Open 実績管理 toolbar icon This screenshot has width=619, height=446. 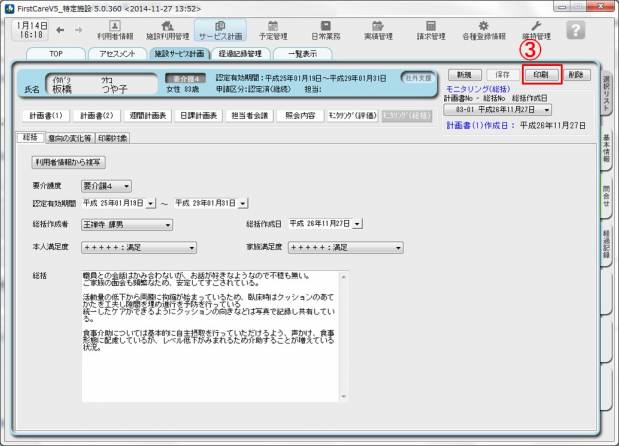(x=378, y=30)
